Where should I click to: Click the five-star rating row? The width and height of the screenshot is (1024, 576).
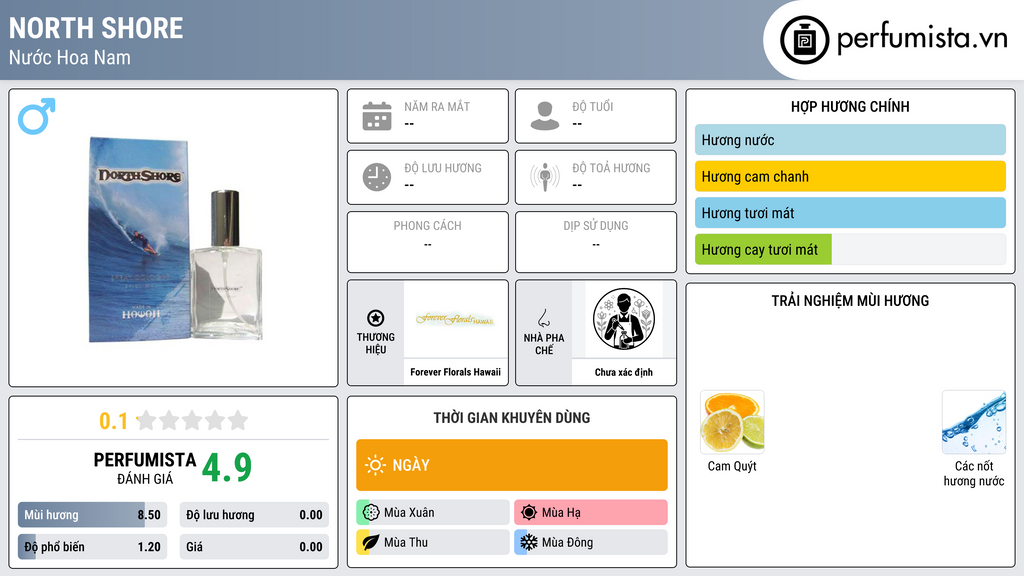[192, 420]
